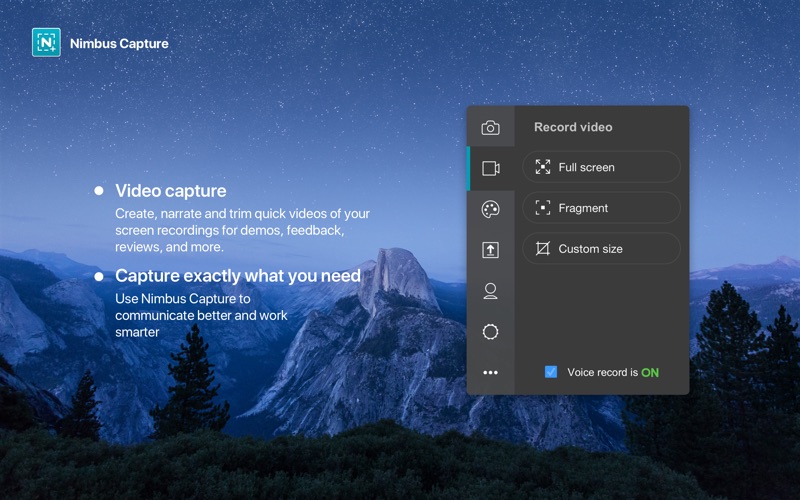Disable the voice record checkbox

click(x=551, y=372)
